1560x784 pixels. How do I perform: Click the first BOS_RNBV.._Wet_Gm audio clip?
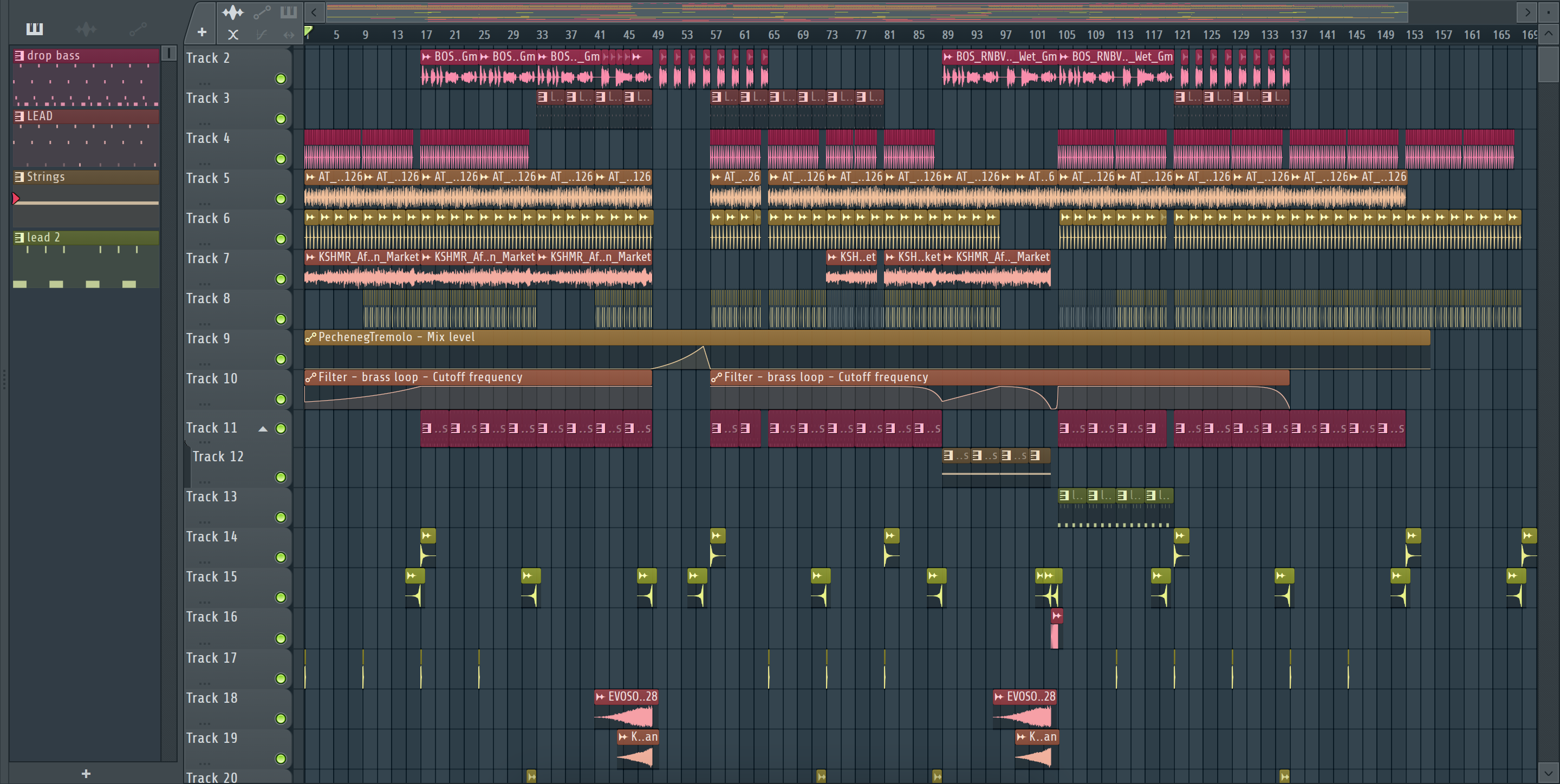1000,68
